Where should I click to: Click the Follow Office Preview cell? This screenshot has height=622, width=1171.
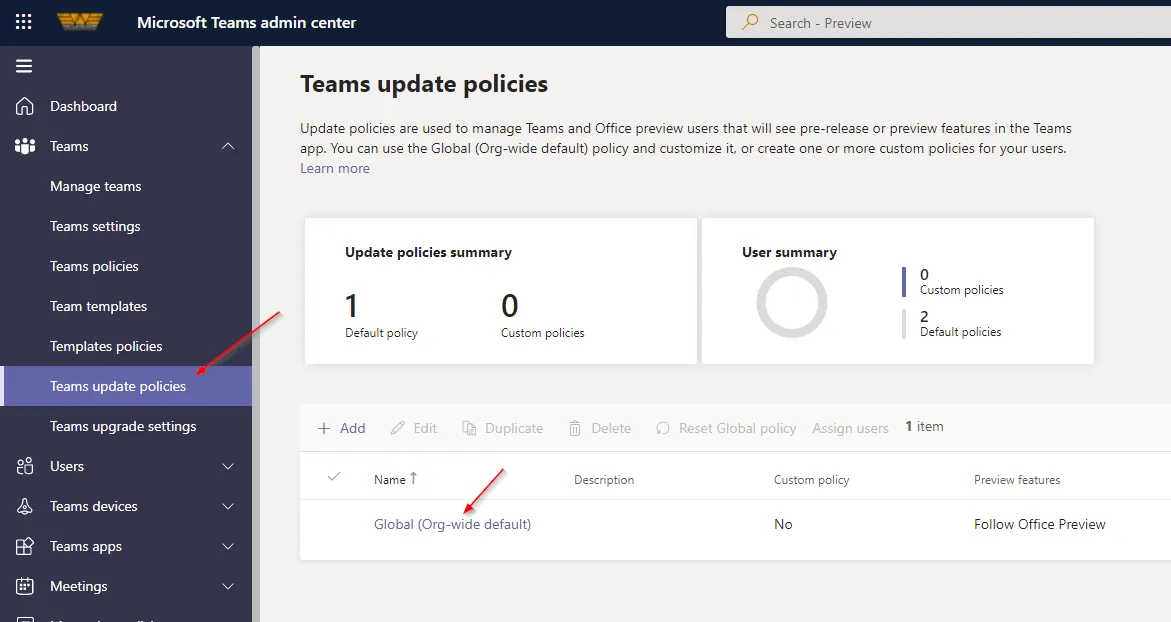[x=1040, y=524]
